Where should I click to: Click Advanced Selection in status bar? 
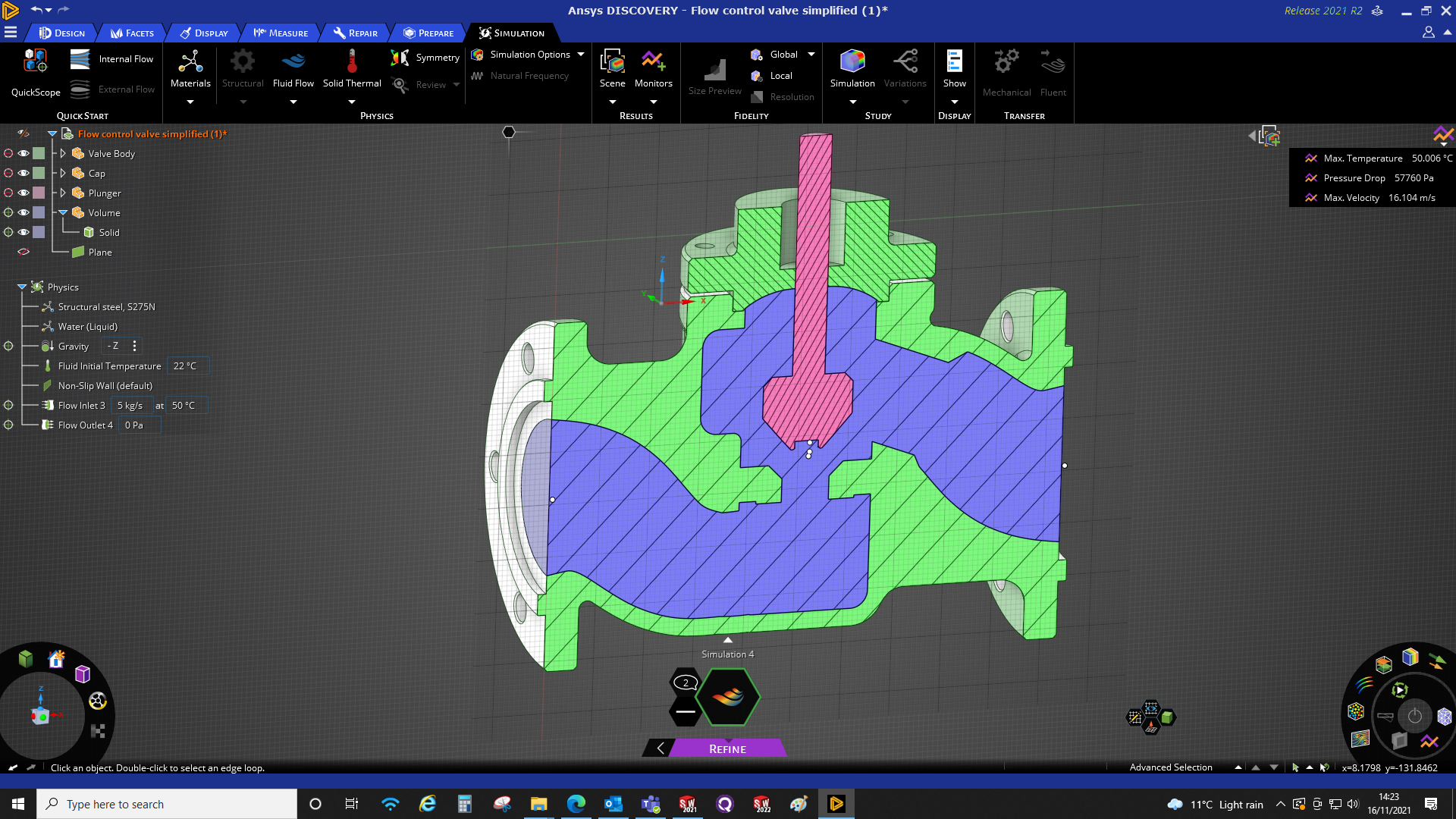[x=1171, y=767]
